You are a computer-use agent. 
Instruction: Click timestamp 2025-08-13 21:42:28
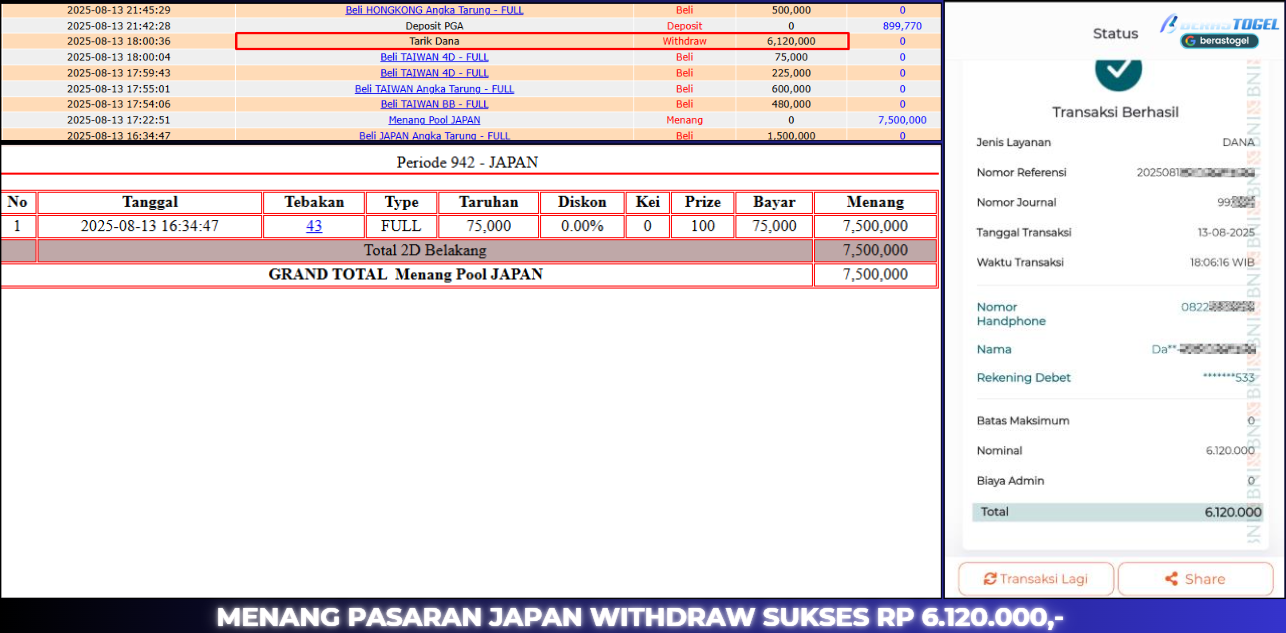point(118,26)
